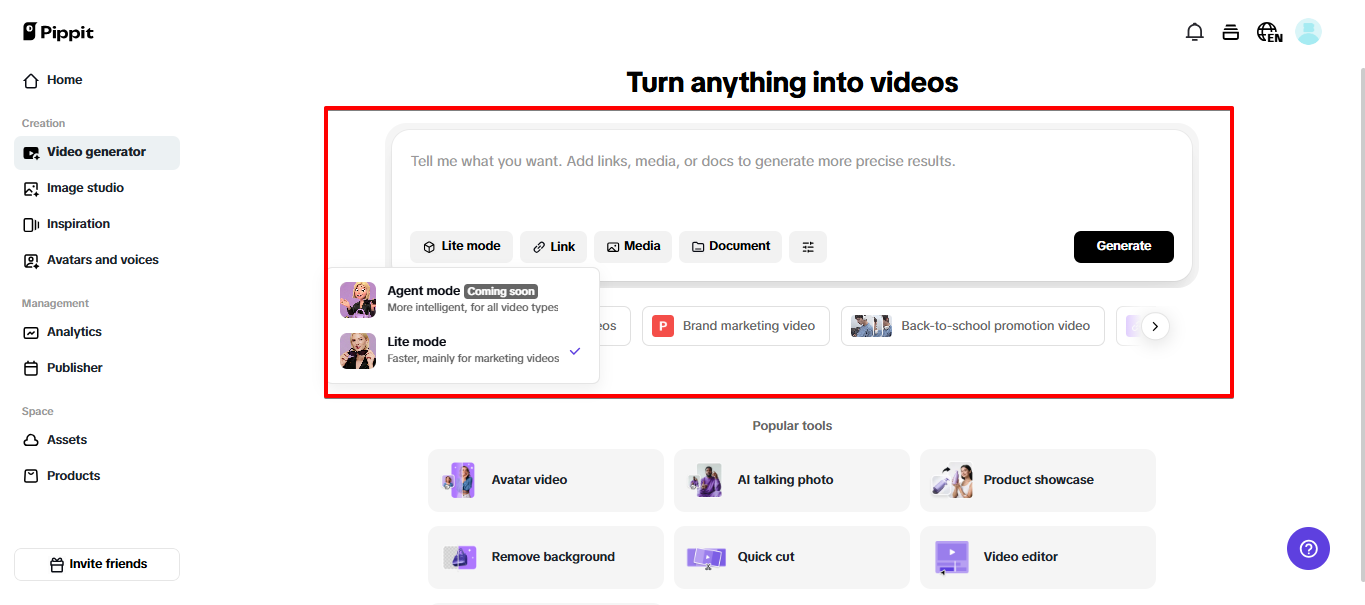Screen dimensions: 1365x605
Task: Launch the Avatar video tool
Action: coord(545,480)
